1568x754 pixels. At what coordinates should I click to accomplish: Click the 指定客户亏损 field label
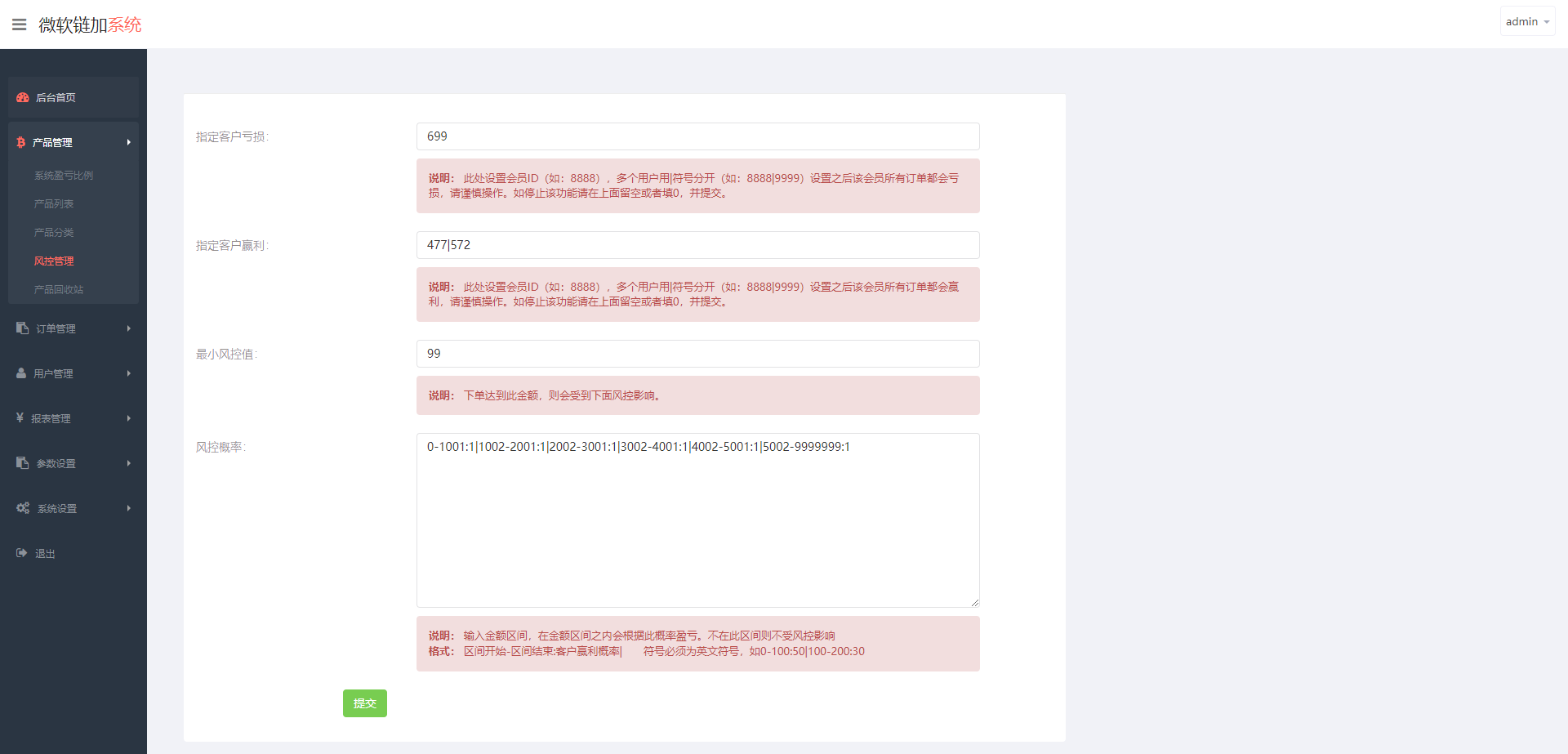click(x=232, y=137)
